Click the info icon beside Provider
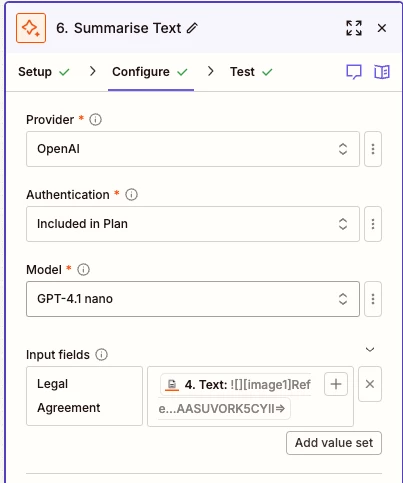The height and width of the screenshot is (483, 403). click(96, 119)
